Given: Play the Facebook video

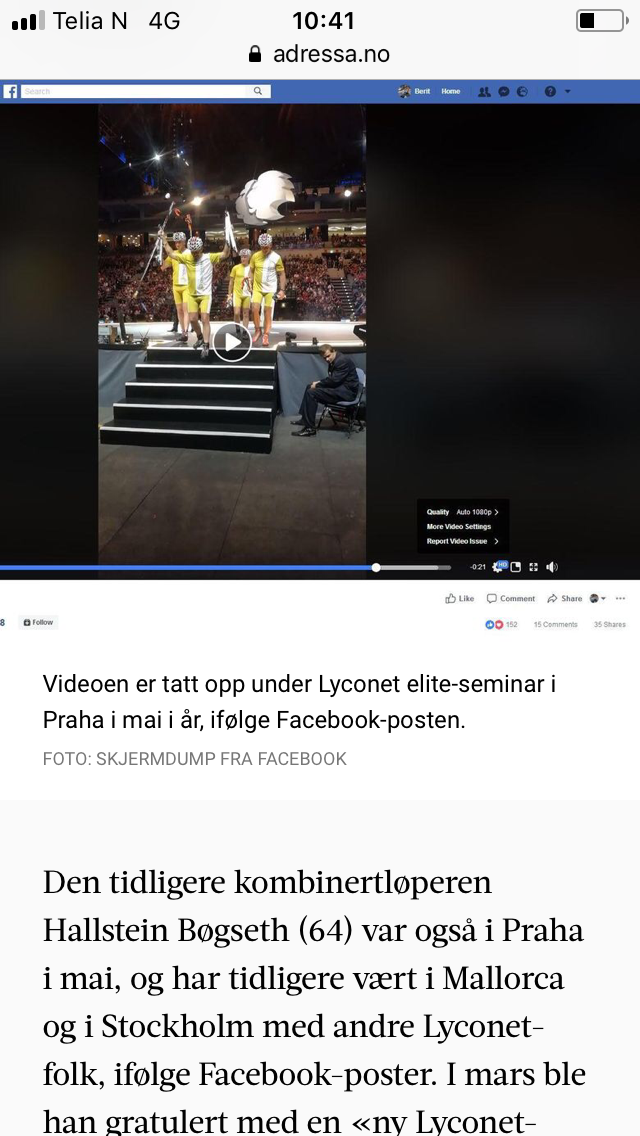Looking at the screenshot, I should click(x=232, y=342).
